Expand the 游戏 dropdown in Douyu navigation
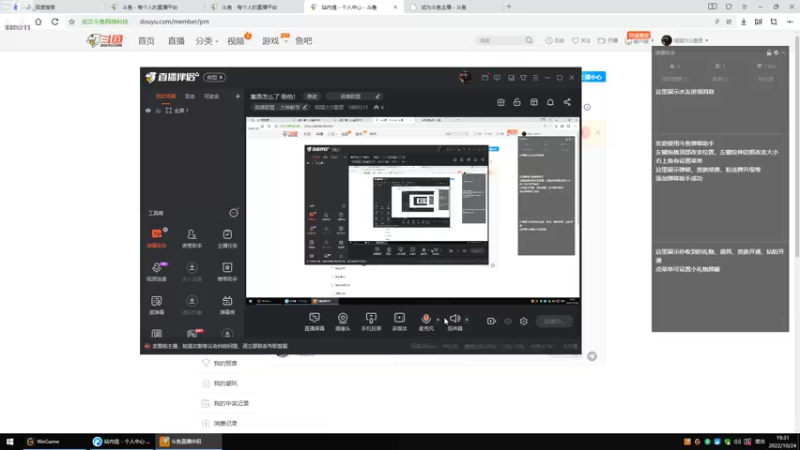This screenshot has width=800, height=450. pyautogui.click(x=274, y=41)
